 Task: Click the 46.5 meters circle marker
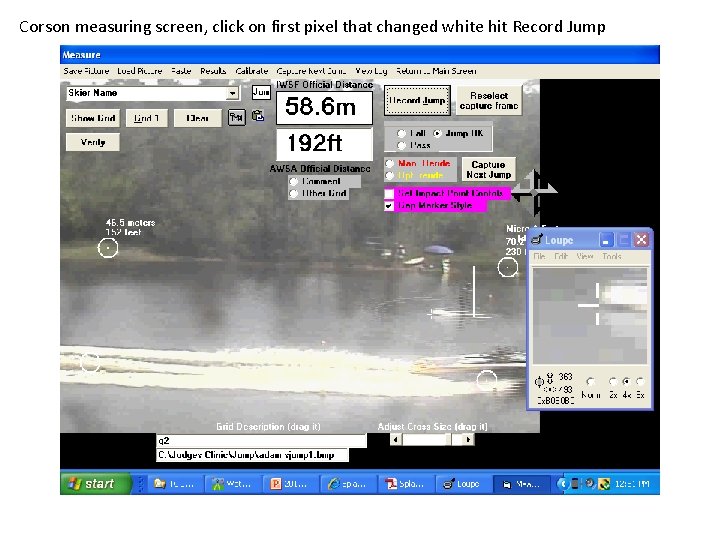pos(108,248)
